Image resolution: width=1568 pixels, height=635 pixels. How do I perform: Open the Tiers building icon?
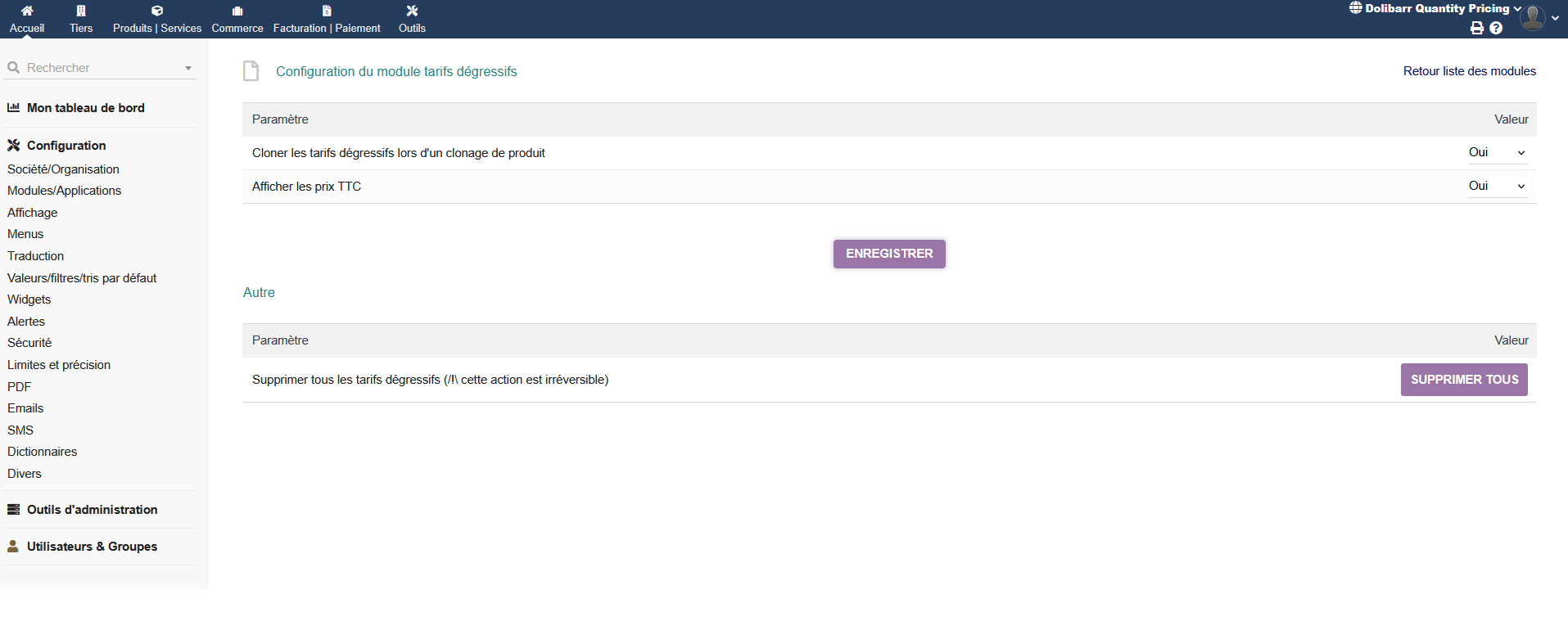tap(81, 11)
